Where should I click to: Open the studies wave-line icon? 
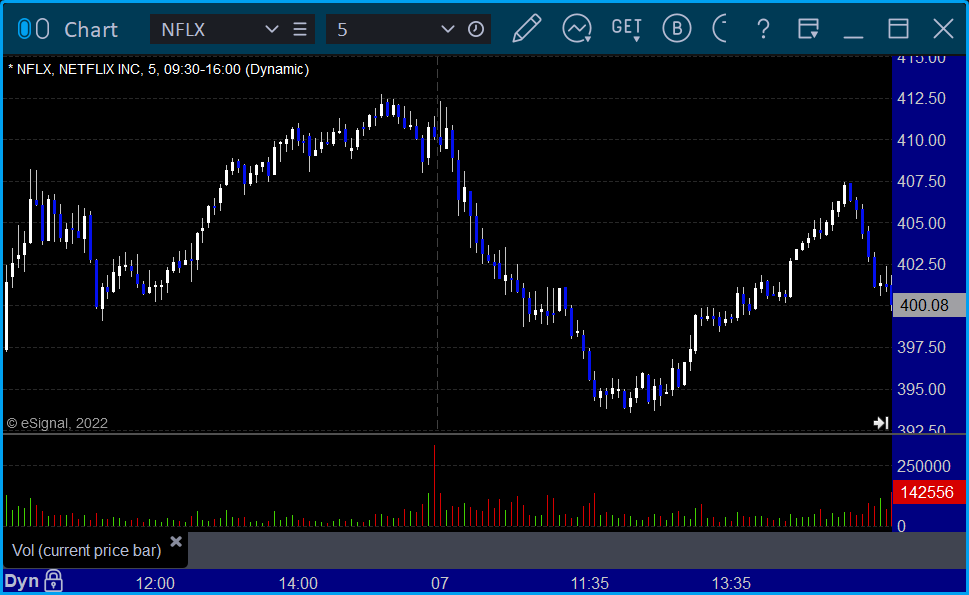(577, 29)
